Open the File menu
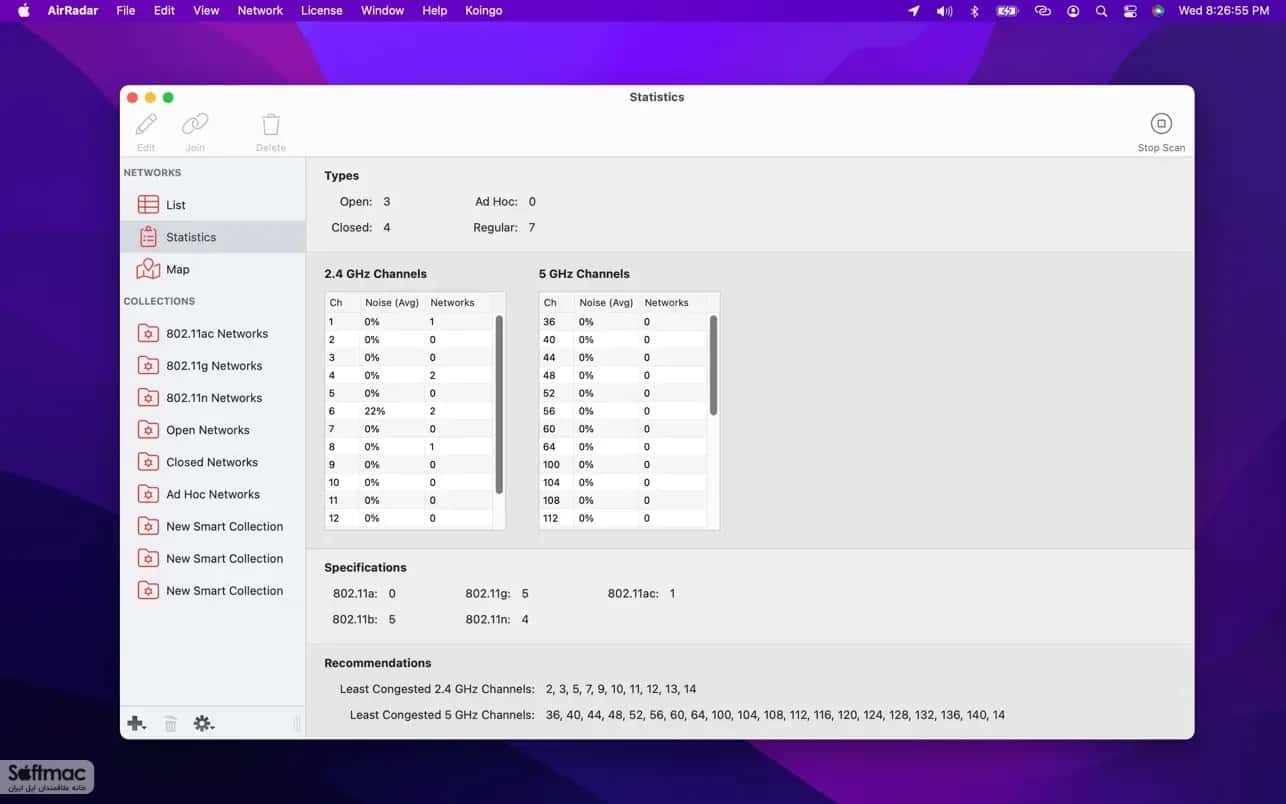This screenshot has height=804, width=1286. click(x=125, y=10)
